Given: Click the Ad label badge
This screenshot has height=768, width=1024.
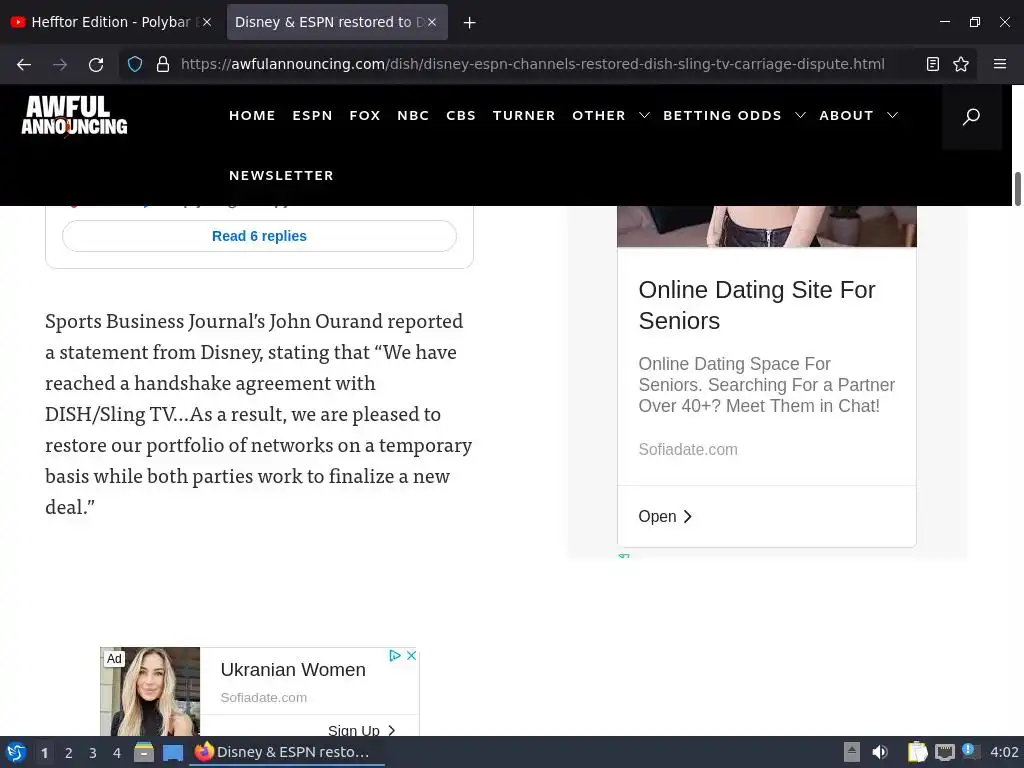Looking at the screenshot, I should coord(114,658).
